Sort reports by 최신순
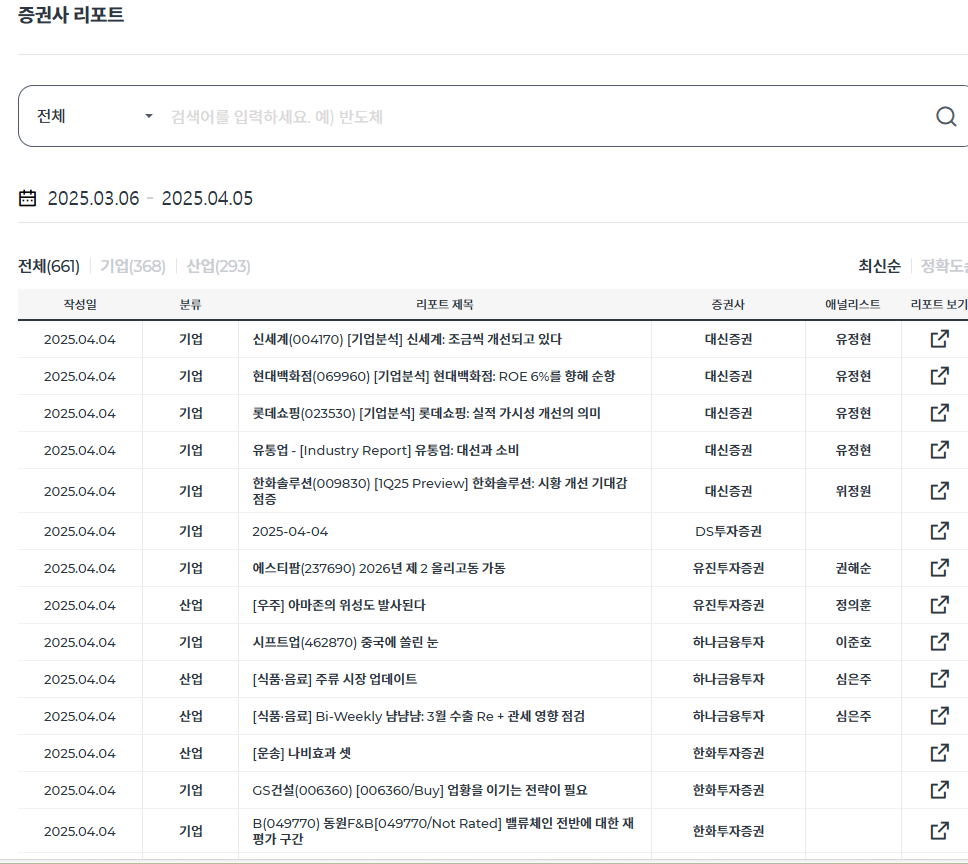Screen dimensions: 968x864 879,266
